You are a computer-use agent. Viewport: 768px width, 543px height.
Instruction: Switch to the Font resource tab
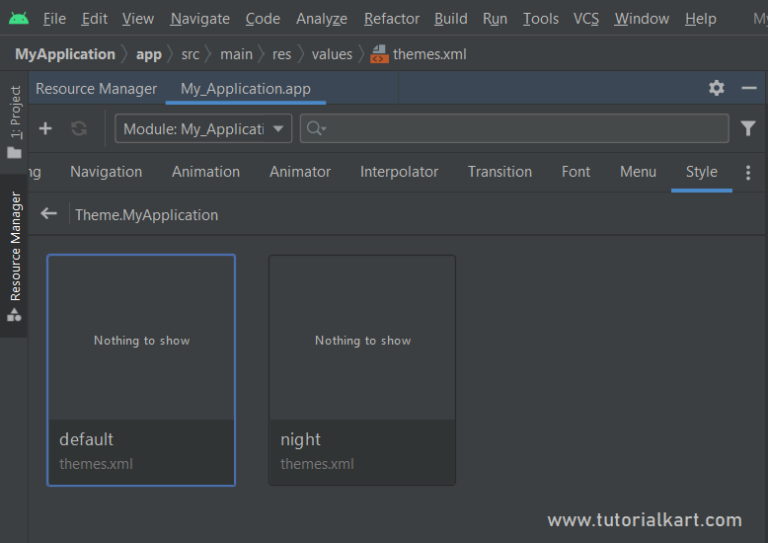coord(576,172)
